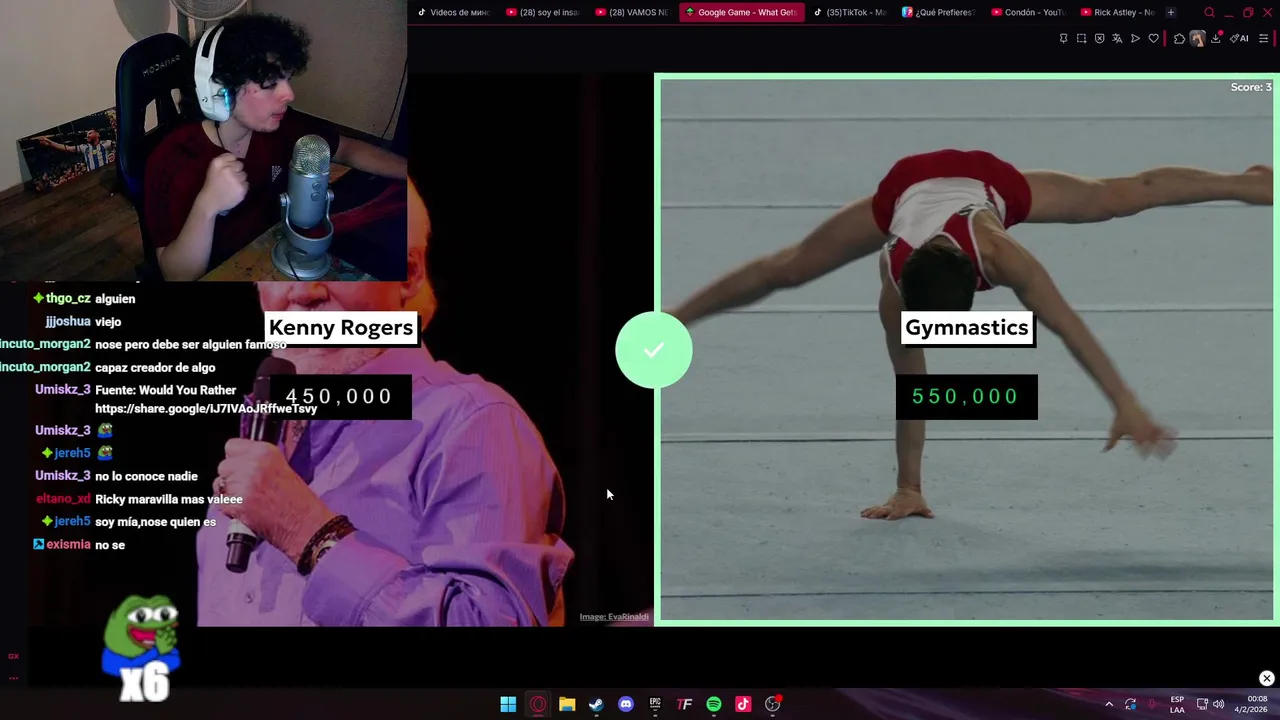Click the browser tab search magnifier icon
The width and height of the screenshot is (1280, 720).
1209,12
